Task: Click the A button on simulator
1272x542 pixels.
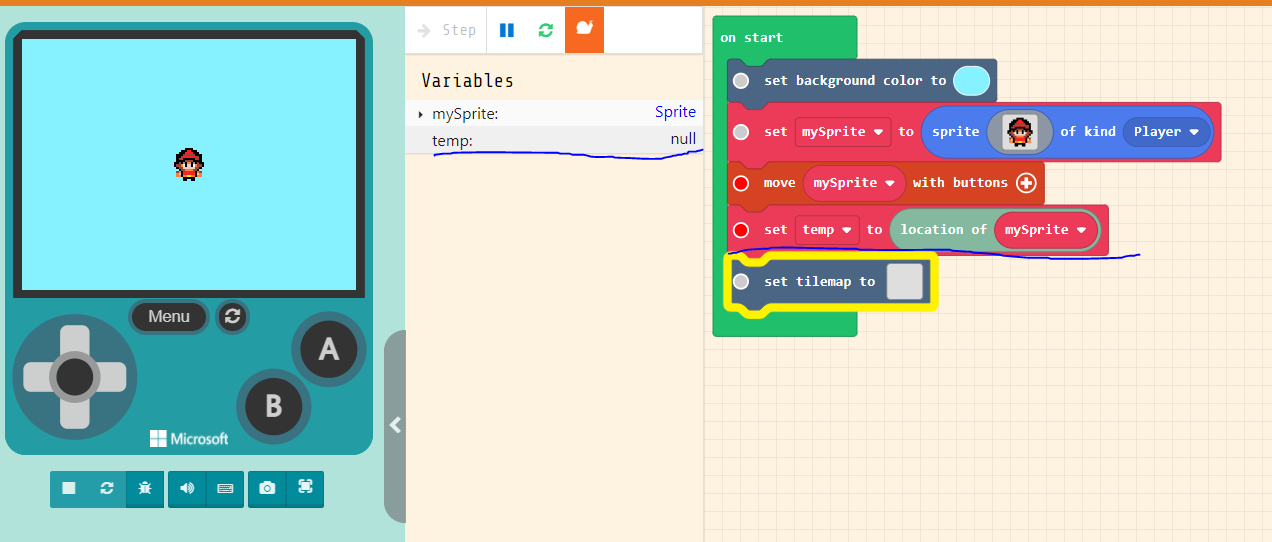Action: tap(329, 349)
